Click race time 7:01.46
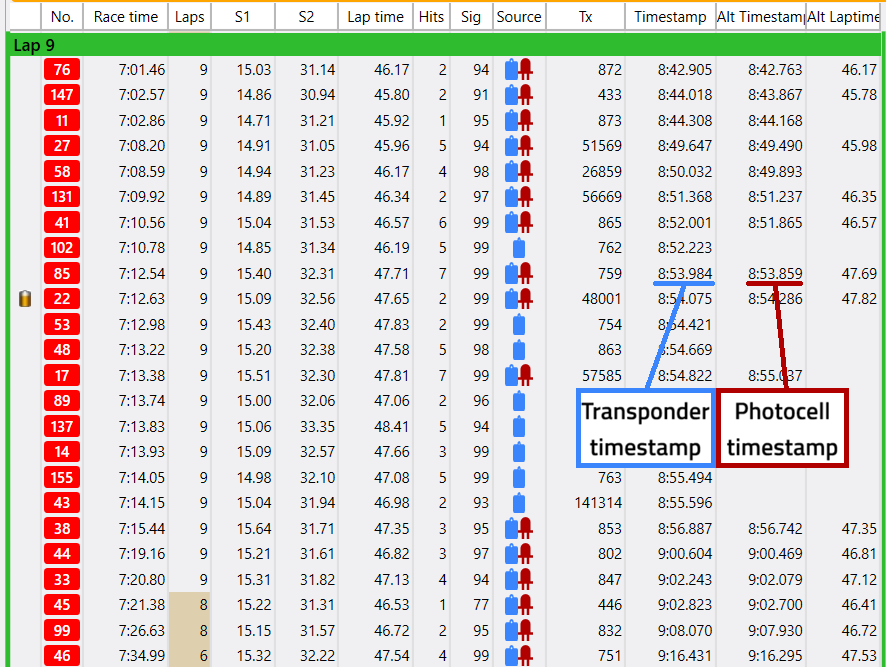Screen dimensions: 886x667 142,70
